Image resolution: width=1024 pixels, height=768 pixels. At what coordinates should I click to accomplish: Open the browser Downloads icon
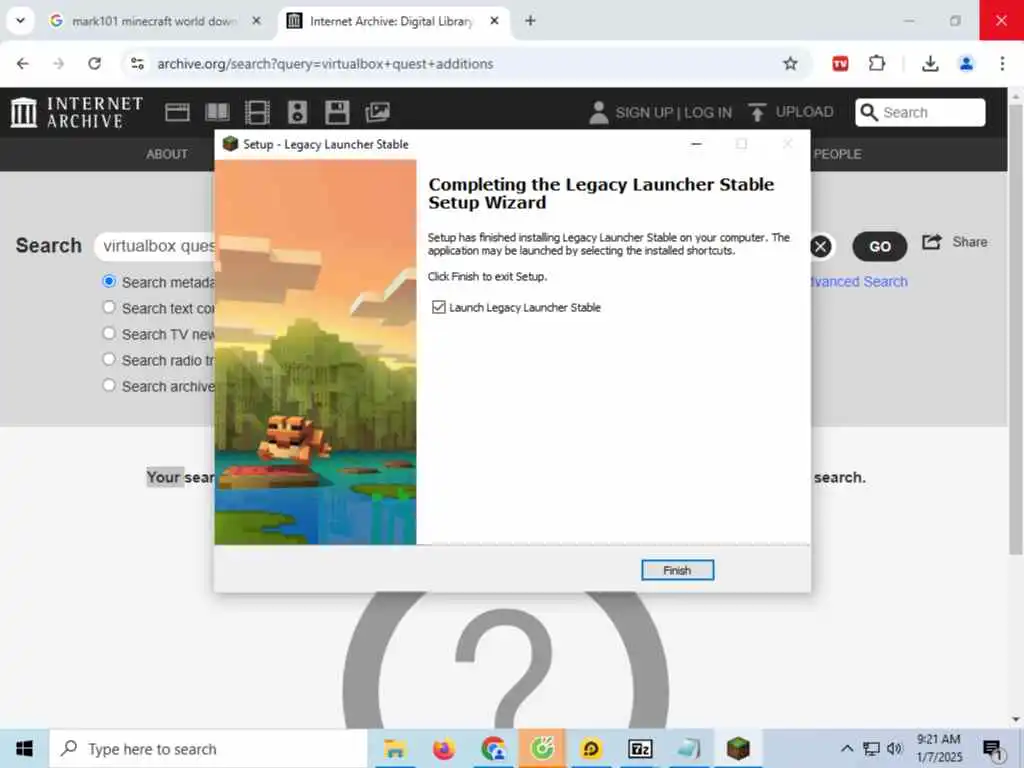click(x=930, y=63)
